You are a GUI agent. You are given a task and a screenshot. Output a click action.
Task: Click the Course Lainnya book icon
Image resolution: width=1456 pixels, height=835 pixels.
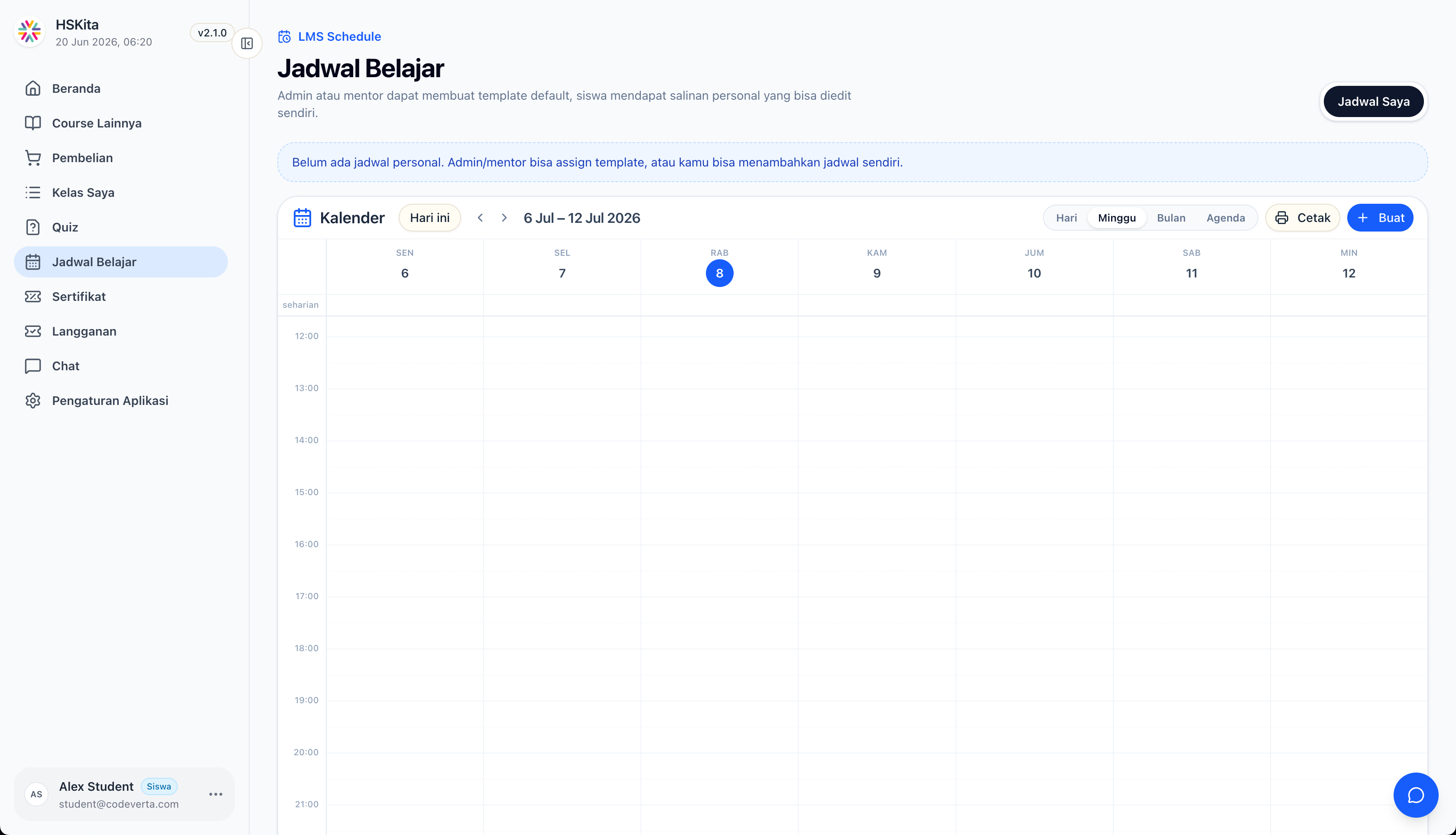coord(32,123)
